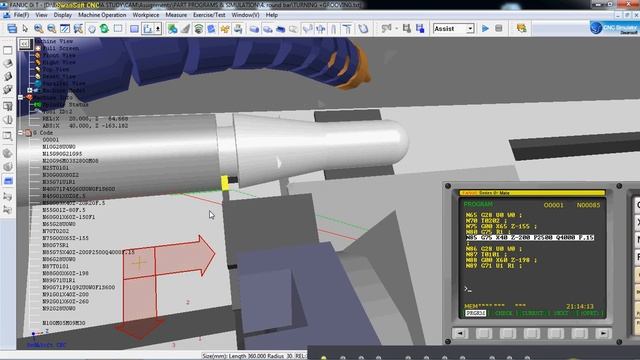Click the yellow star tool icon
640x360 pixels.
pyautogui.click(x=224, y=29)
